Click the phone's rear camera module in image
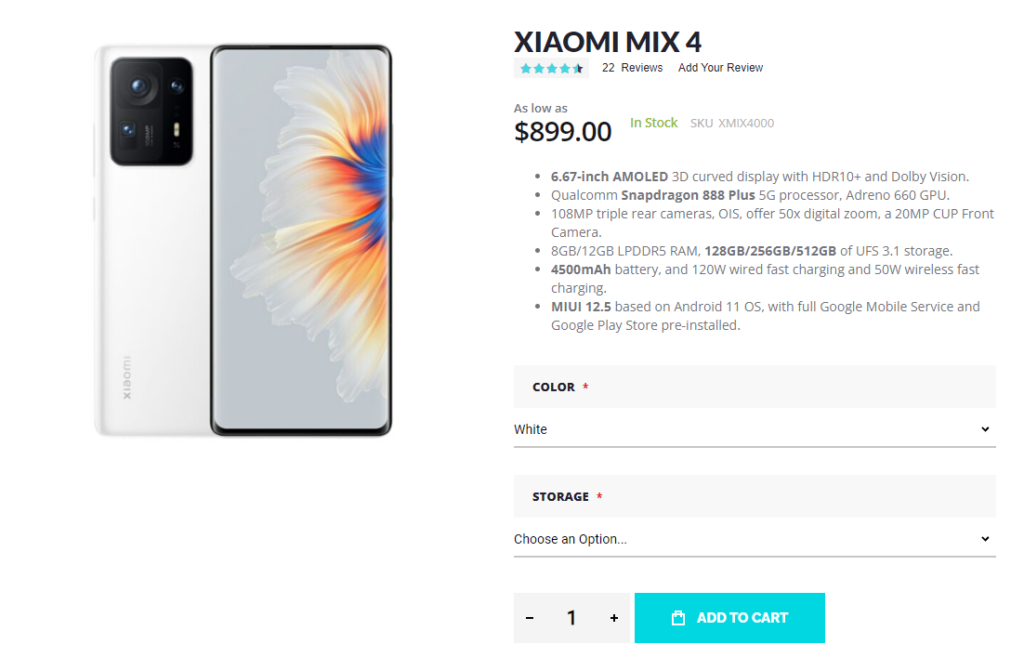This screenshot has width=1024, height=657. tap(151, 110)
